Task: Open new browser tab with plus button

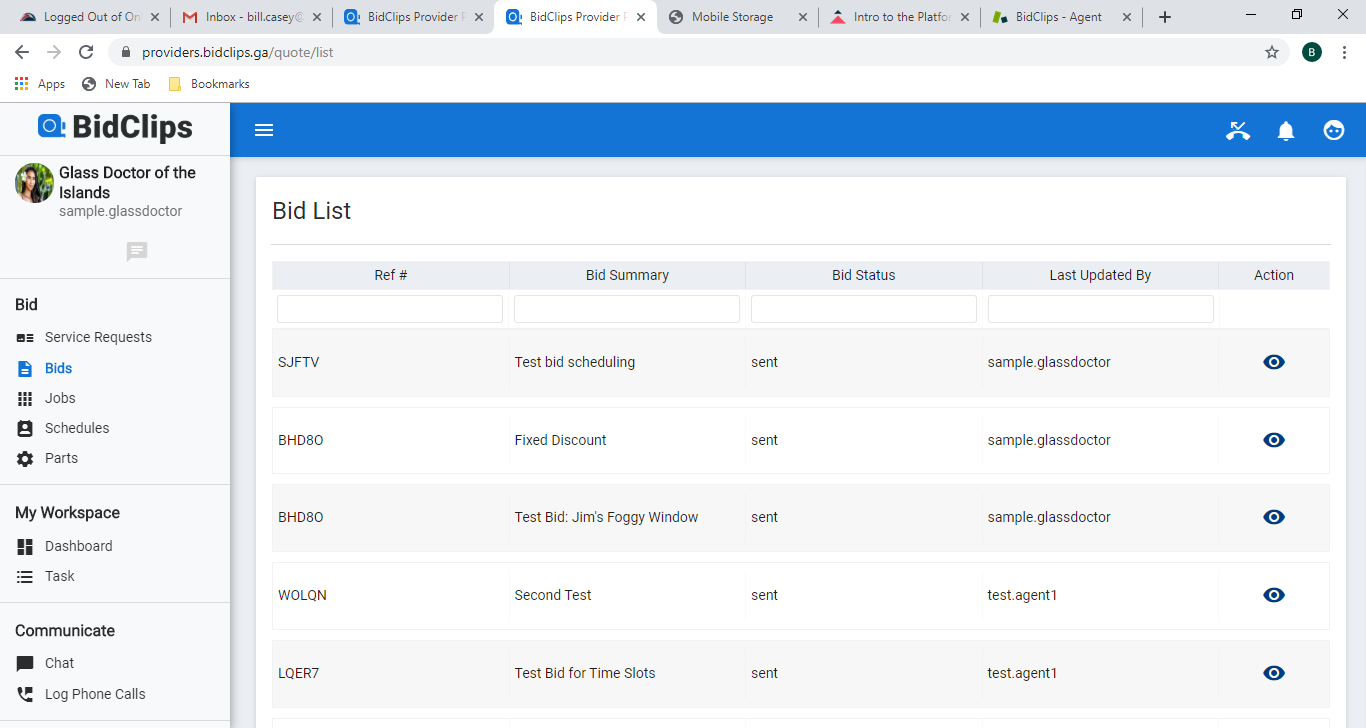Action: (1164, 17)
